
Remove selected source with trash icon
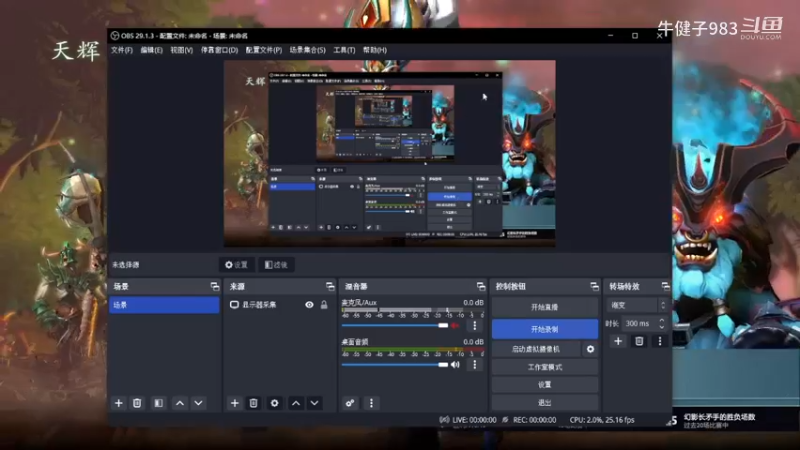[254, 403]
